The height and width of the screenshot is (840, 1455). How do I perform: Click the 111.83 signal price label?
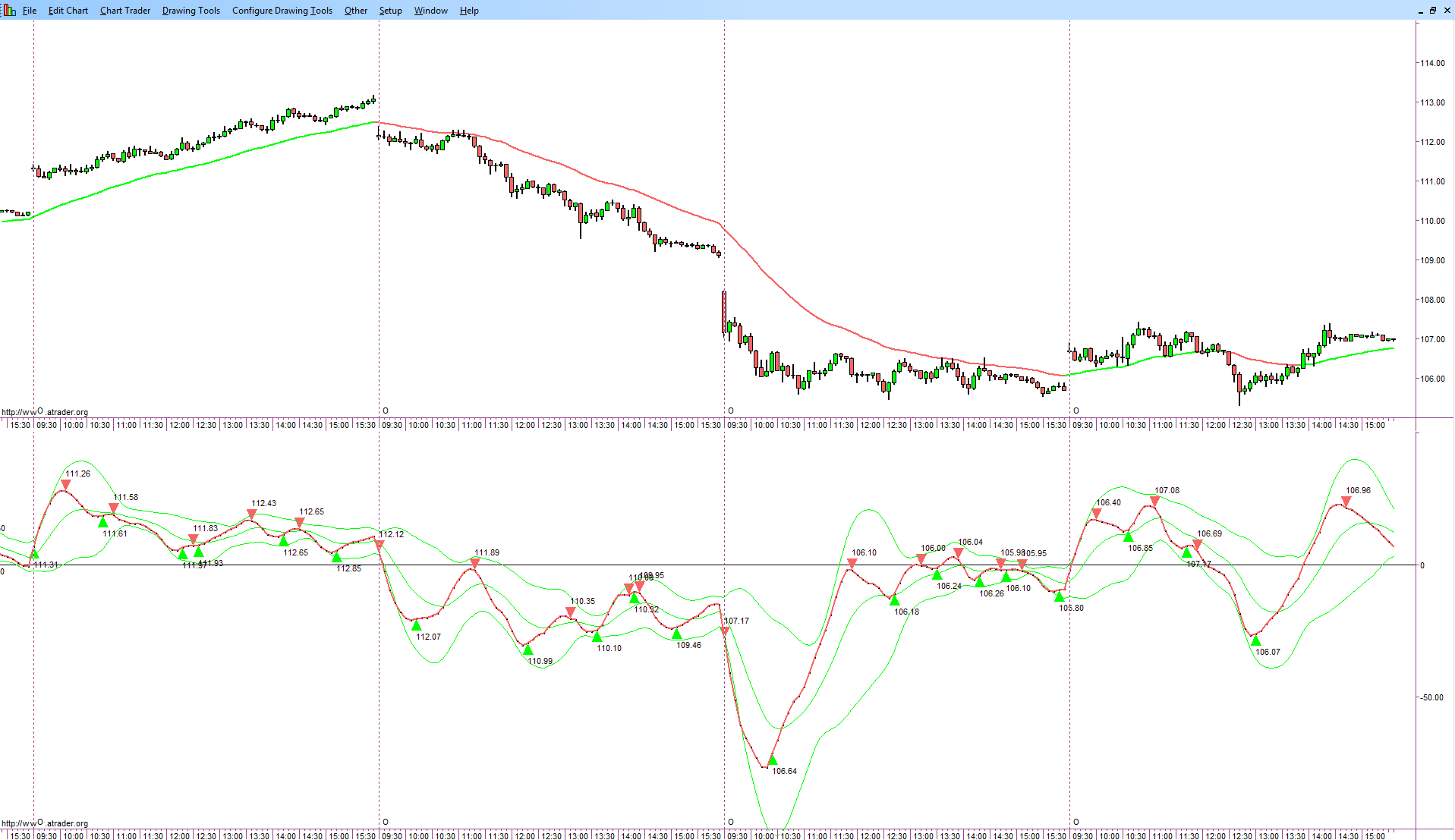coord(206,529)
